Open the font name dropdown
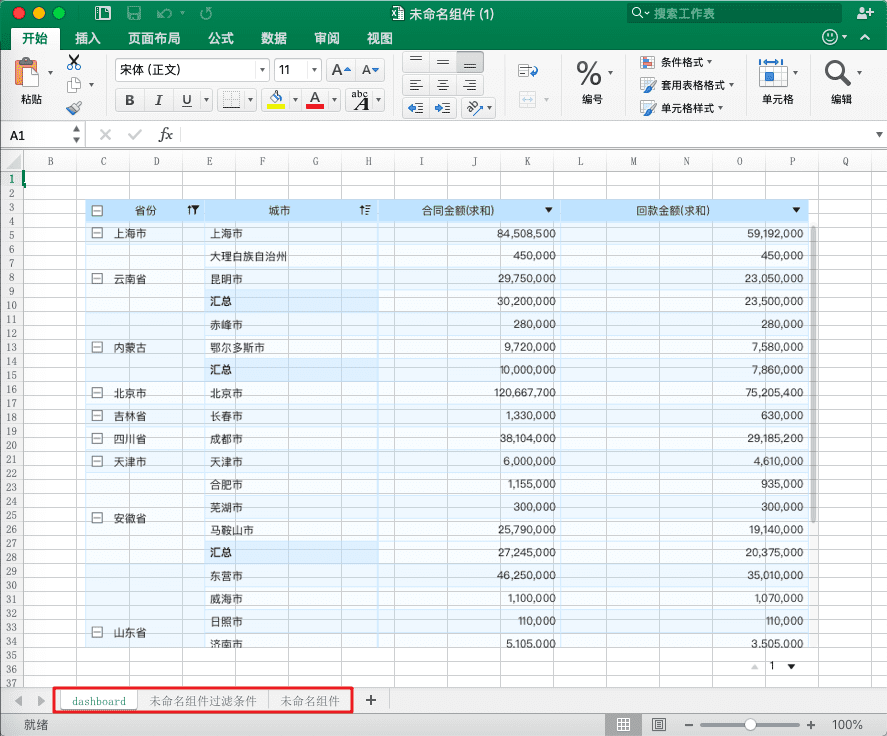This screenshot has height=736, width=887. pyautogui.click(x=263, y=70)
